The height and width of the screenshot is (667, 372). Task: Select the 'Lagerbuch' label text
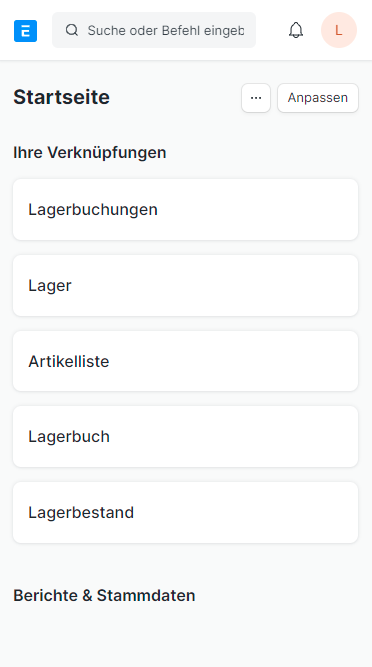coord(69,436)
